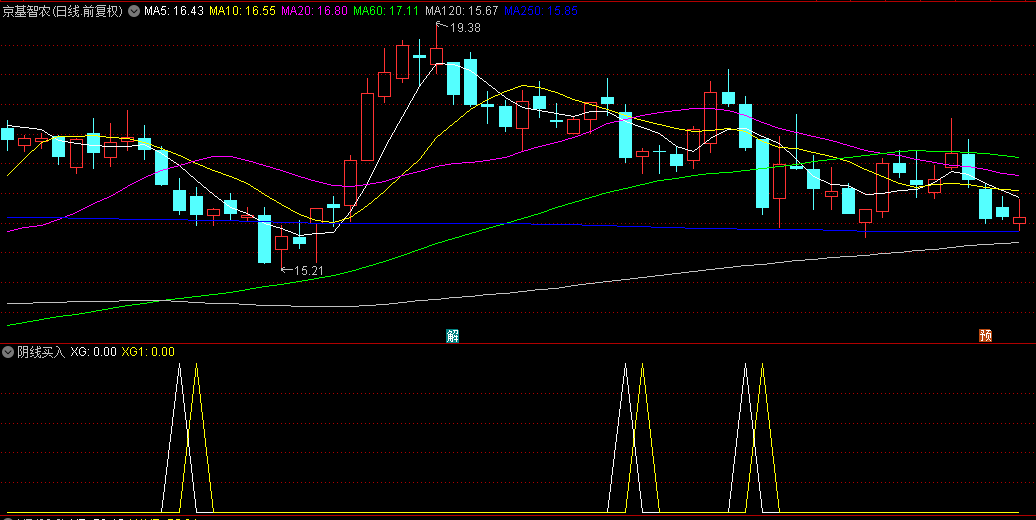Click the 阴线买入 indicator name
The height and width of the screenshot is (520, 1036).
click(41, 352)
